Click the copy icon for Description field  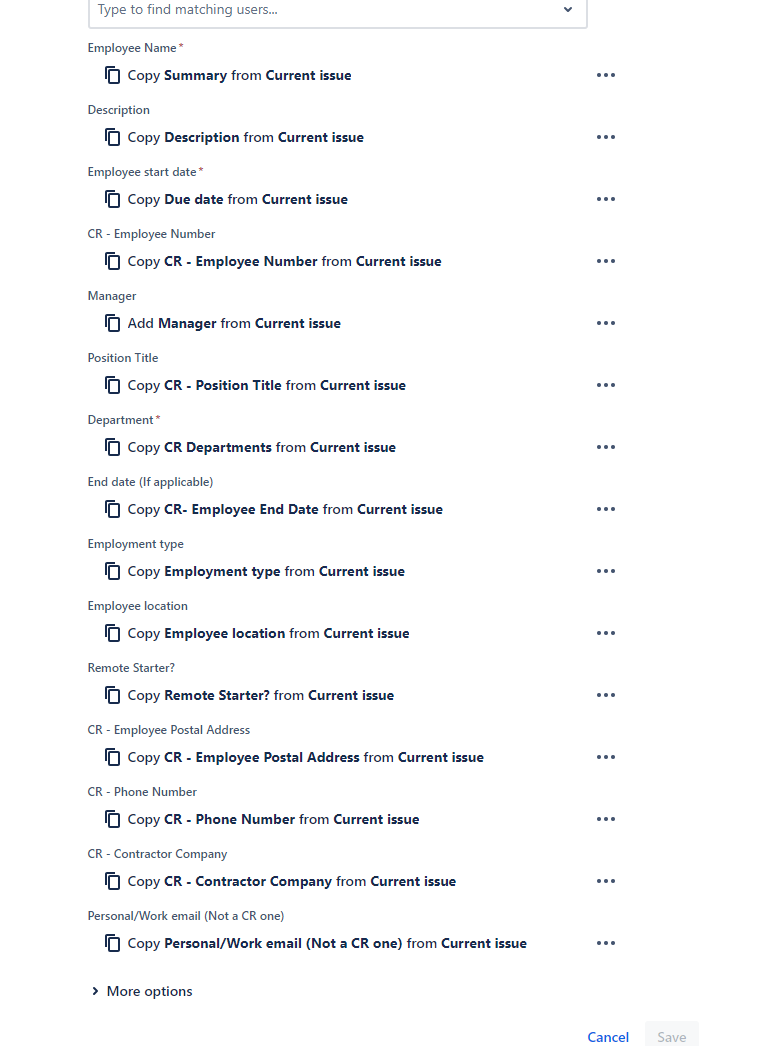coord(112,137)
